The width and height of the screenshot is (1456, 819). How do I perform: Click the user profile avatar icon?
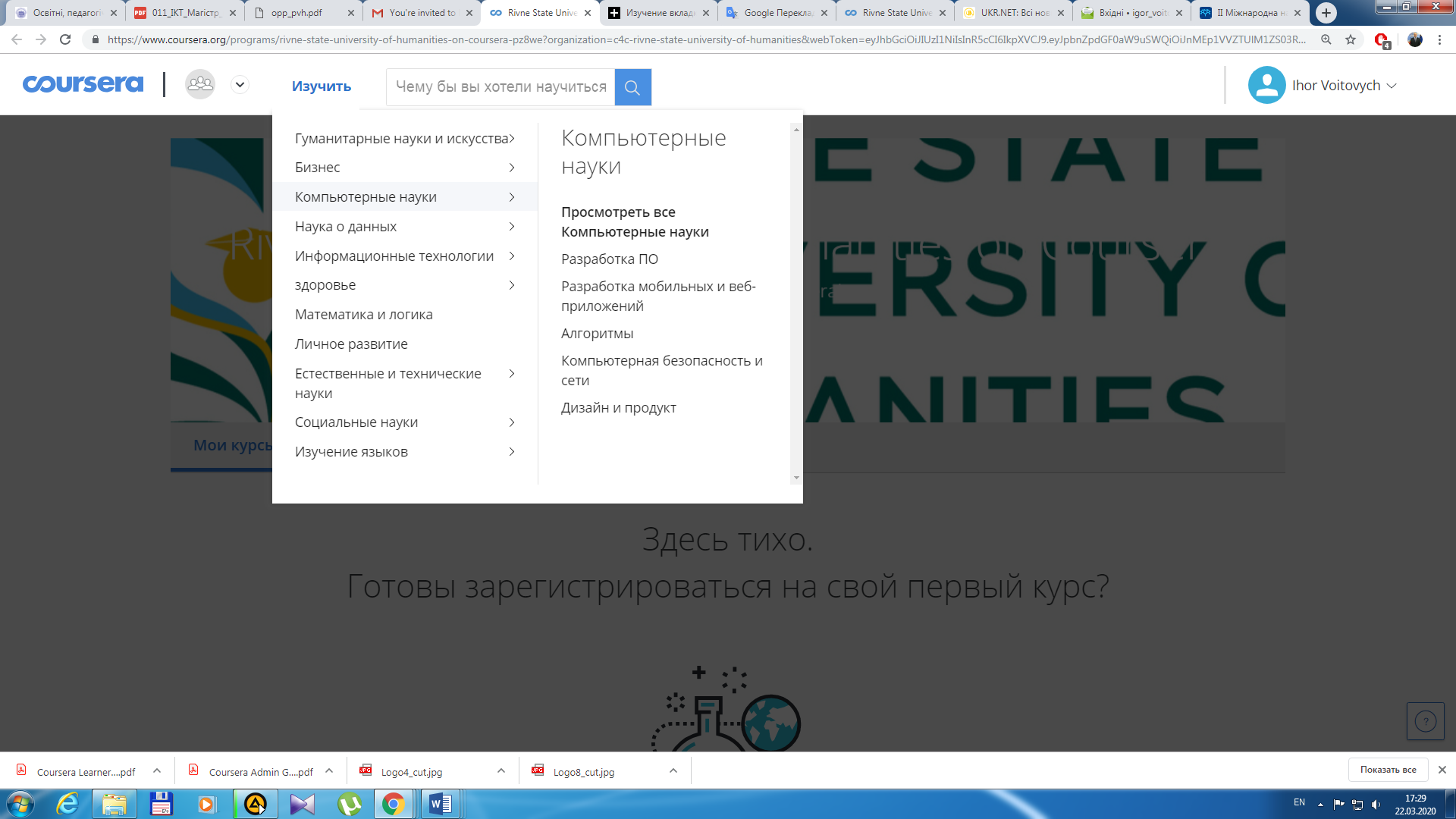point(1266,85)
